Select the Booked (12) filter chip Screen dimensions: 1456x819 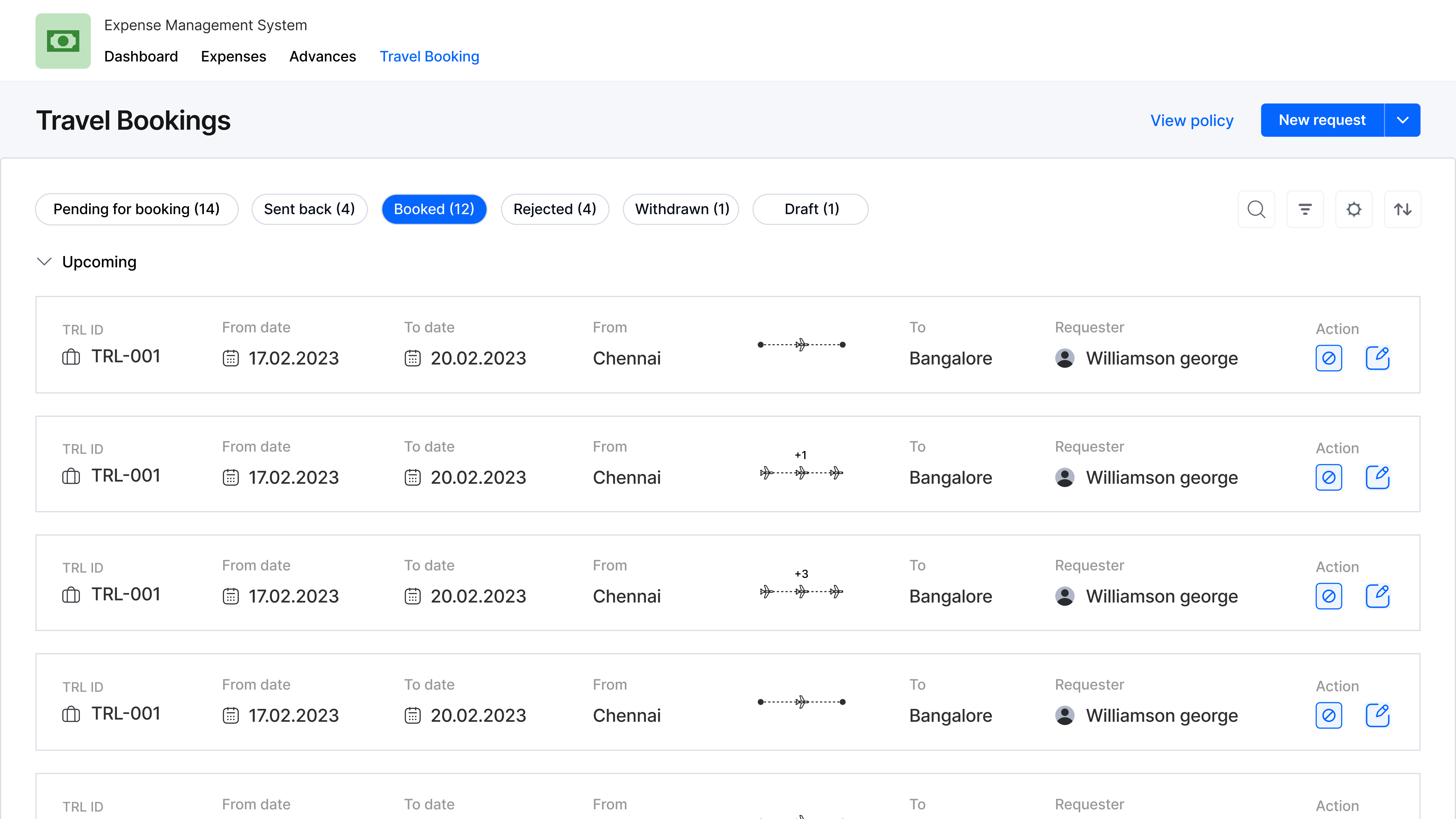pyautogui.click(x=434, y=209)
